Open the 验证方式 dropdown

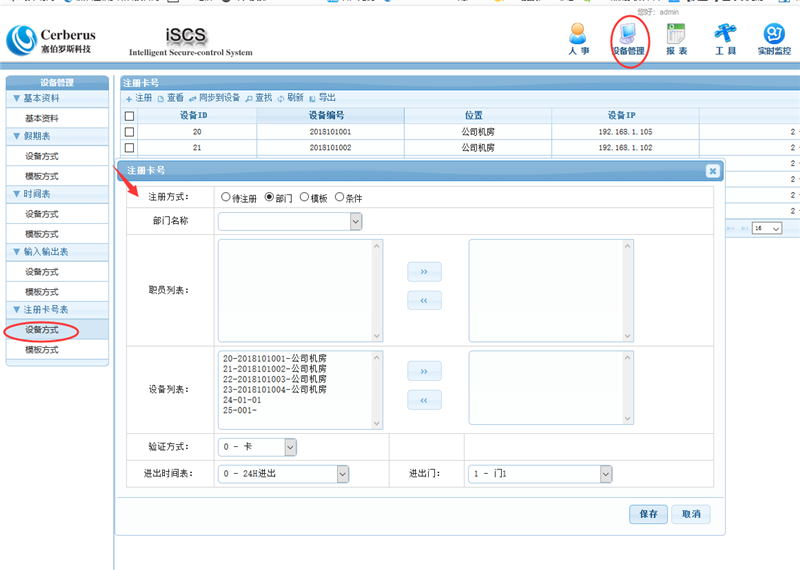pyautogui.click(x=290, y=447)
